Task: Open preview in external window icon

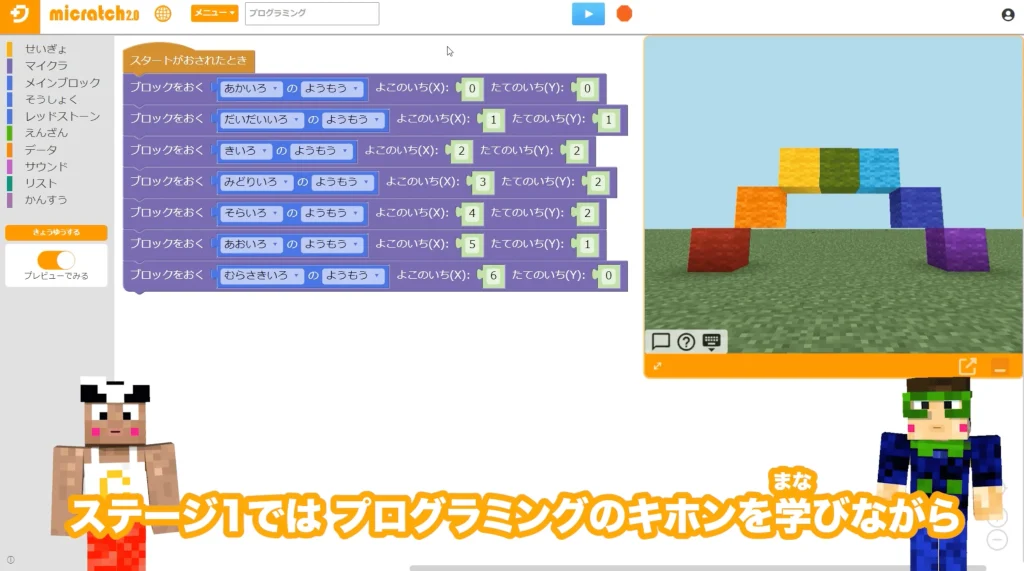Action: (x=967, y=366)
